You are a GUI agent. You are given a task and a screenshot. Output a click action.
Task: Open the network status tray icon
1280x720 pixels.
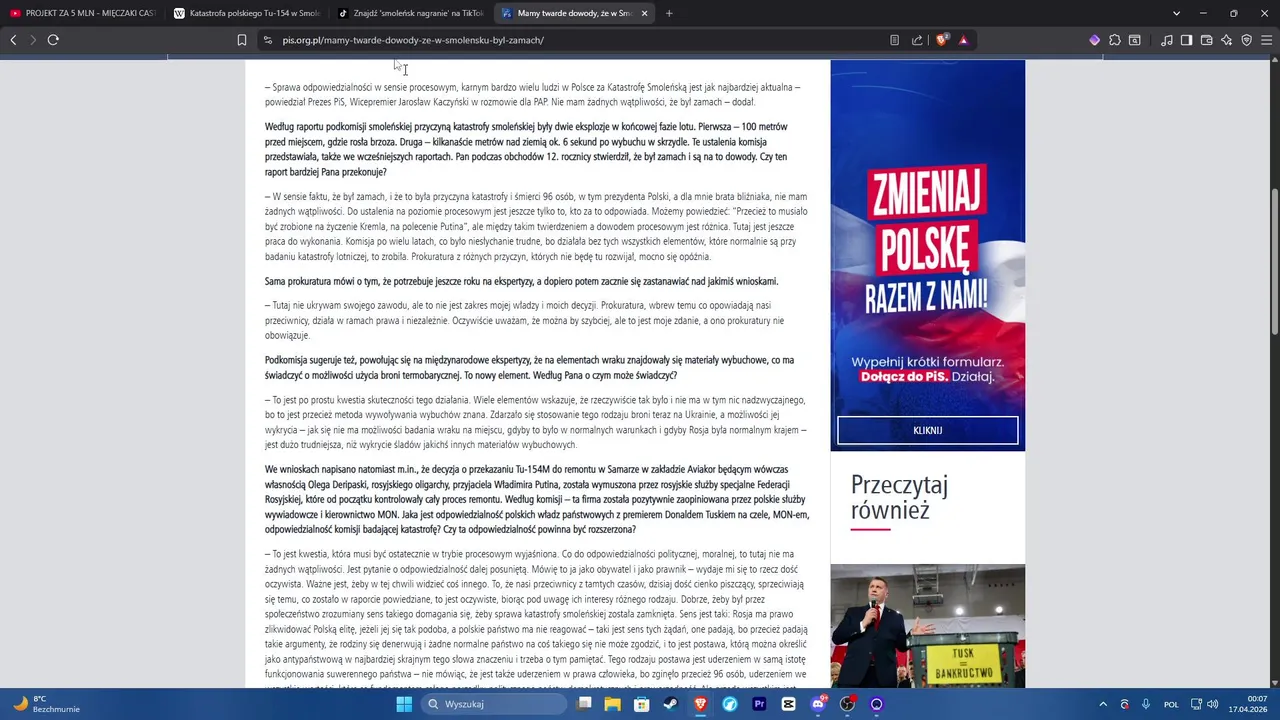[1196, 704]
